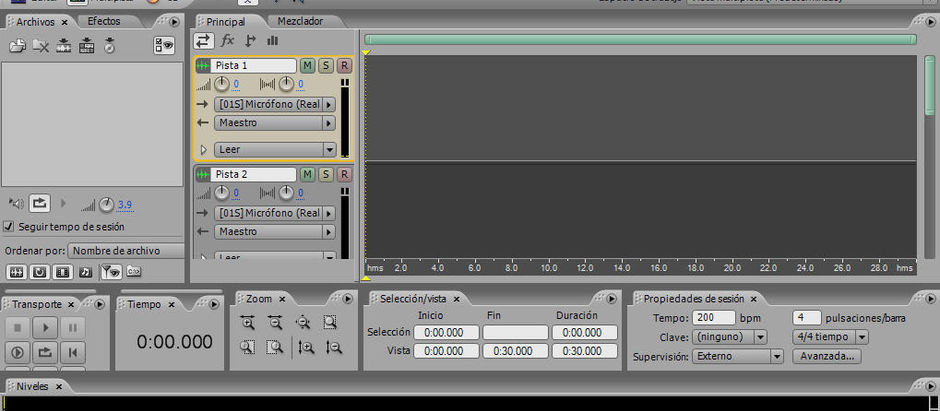Toggle full path display icon
This screenshot has height=411, width=940.
coord(133,272)
